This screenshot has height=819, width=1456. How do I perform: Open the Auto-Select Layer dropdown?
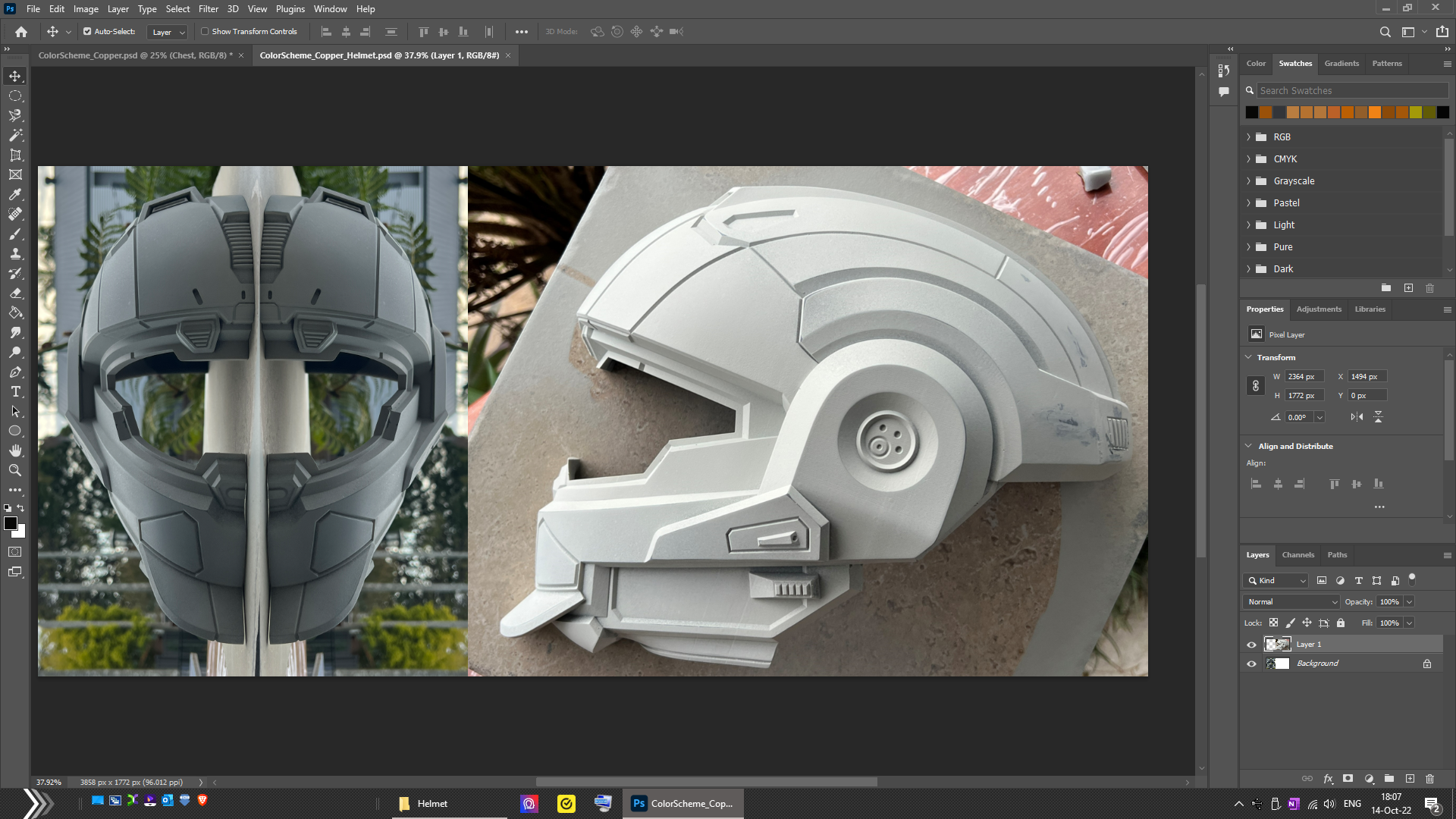click(168, 32)
